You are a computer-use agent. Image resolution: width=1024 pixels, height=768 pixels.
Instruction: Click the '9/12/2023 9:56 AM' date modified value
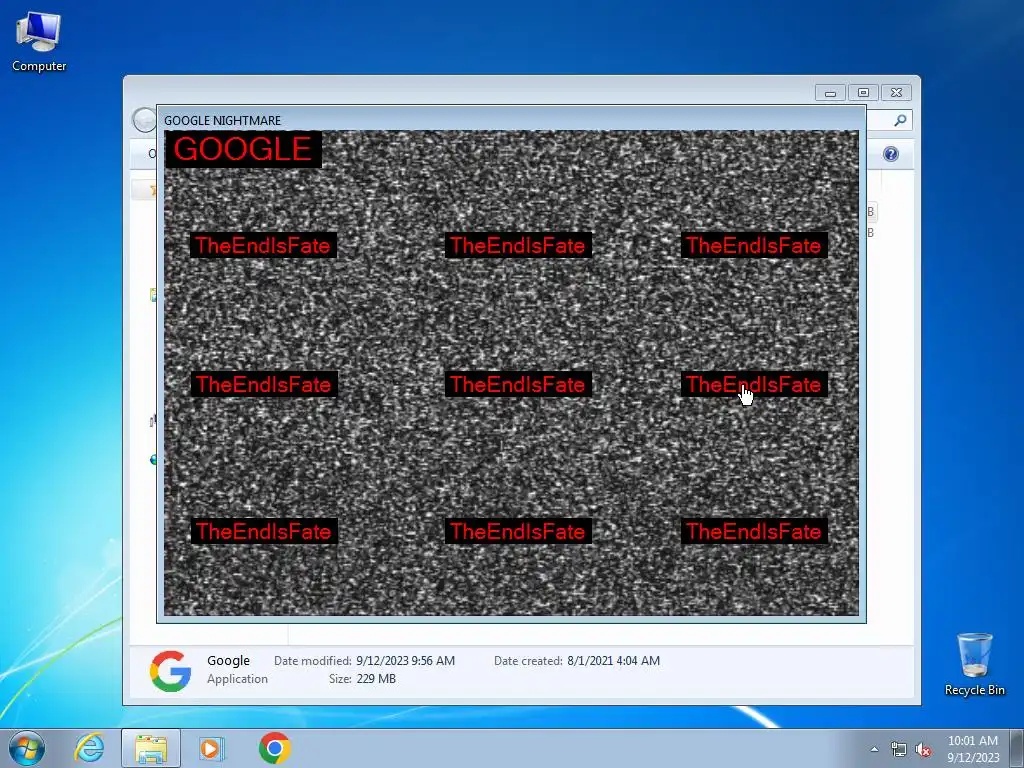tap(406, 660)
